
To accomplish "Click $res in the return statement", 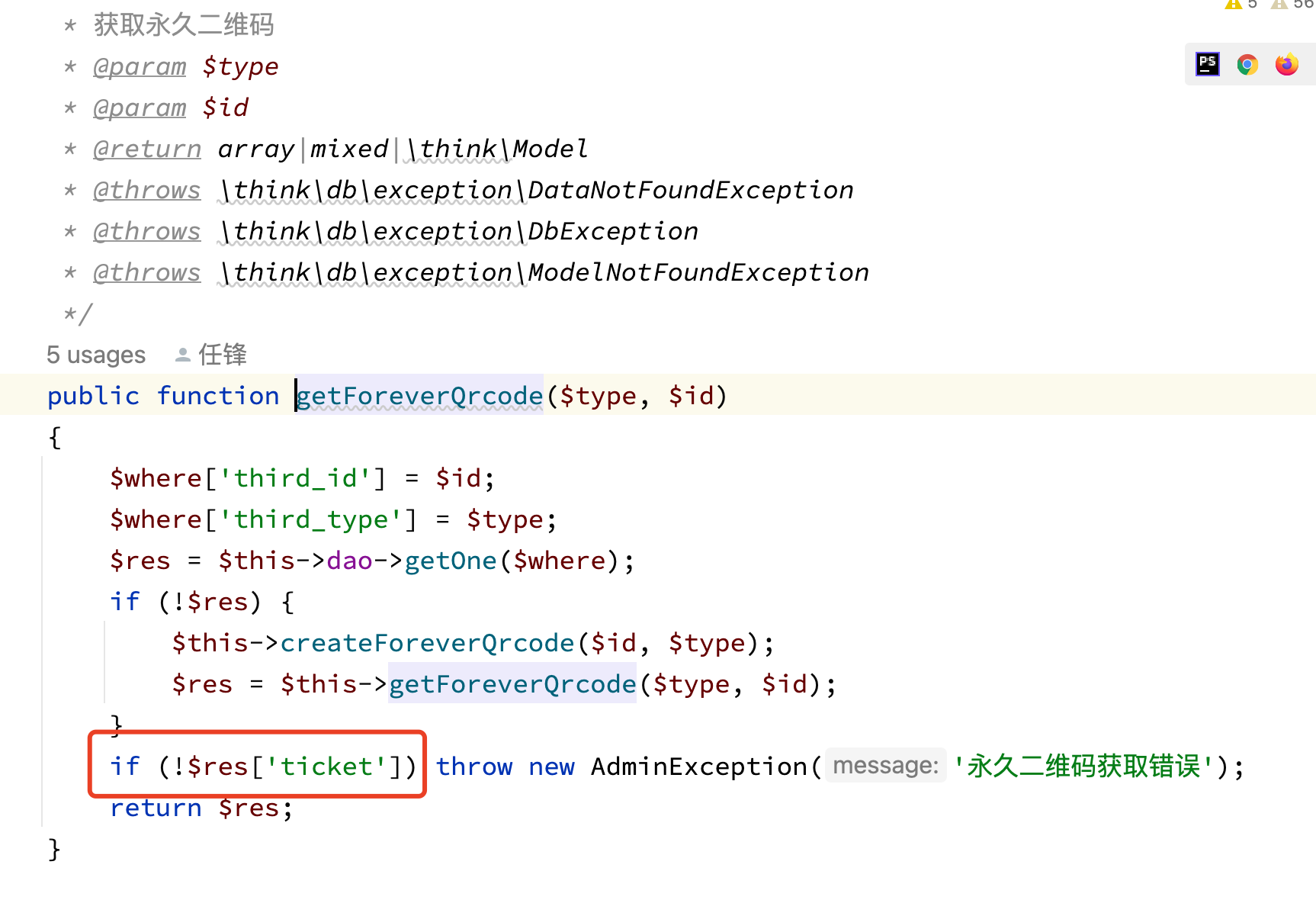I will [x=249, y=808].
